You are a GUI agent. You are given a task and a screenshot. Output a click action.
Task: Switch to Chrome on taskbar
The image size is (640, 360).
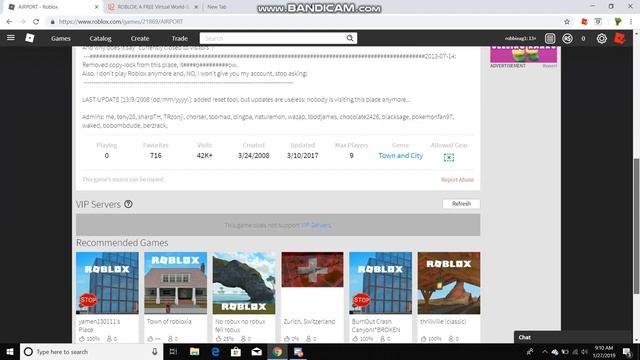pos(277,351)
